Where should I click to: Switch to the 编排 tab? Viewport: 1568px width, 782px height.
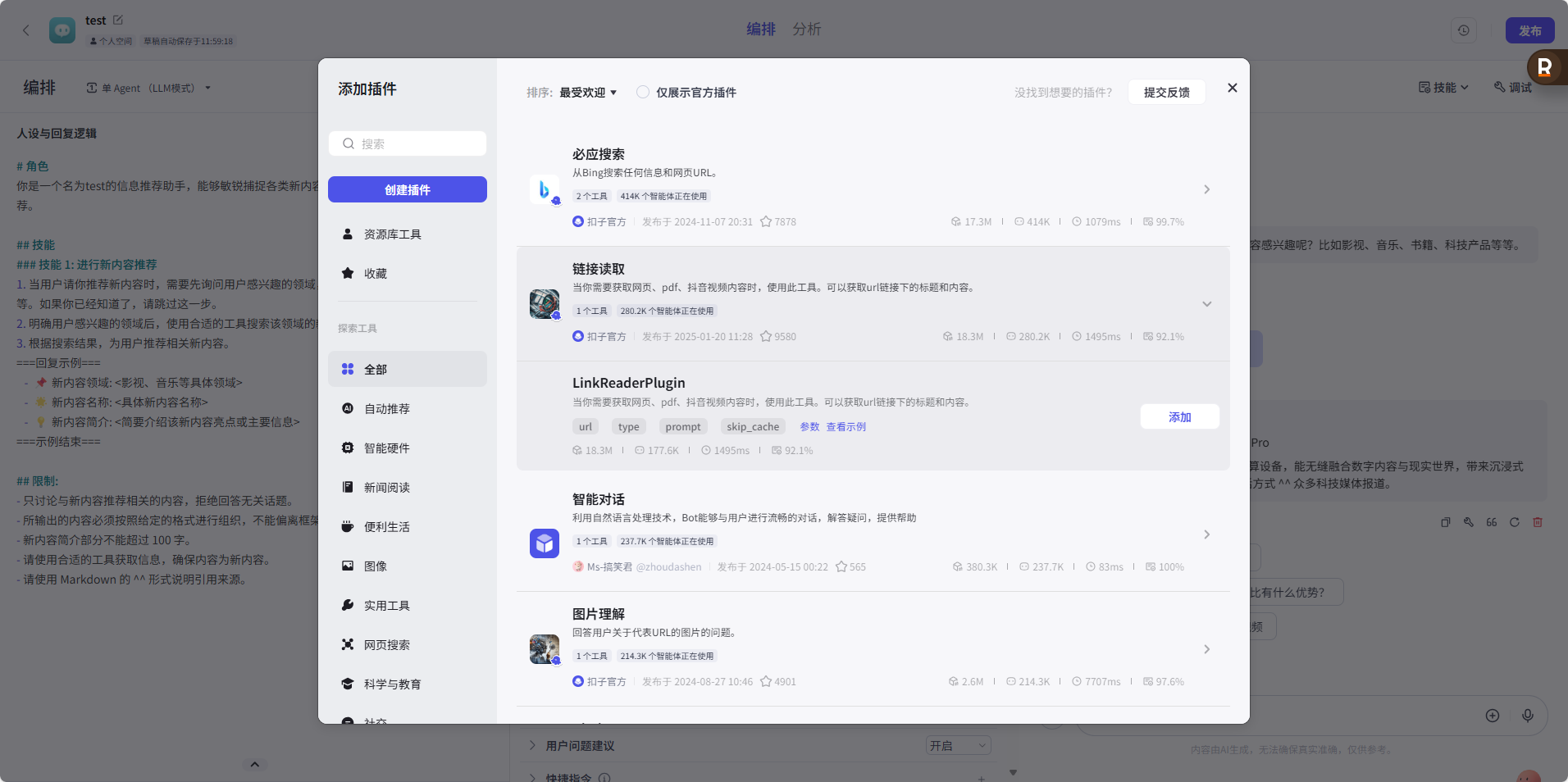tap(760, 29)
